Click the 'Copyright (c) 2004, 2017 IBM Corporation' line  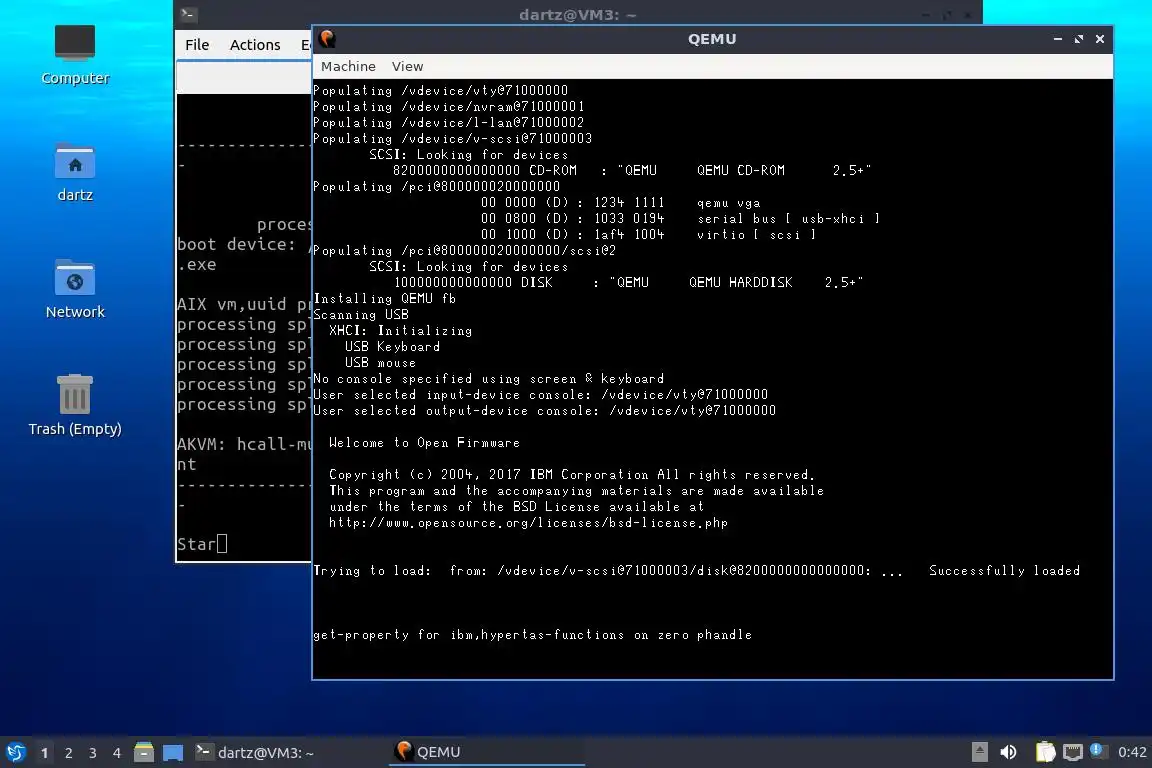point(572,475)
